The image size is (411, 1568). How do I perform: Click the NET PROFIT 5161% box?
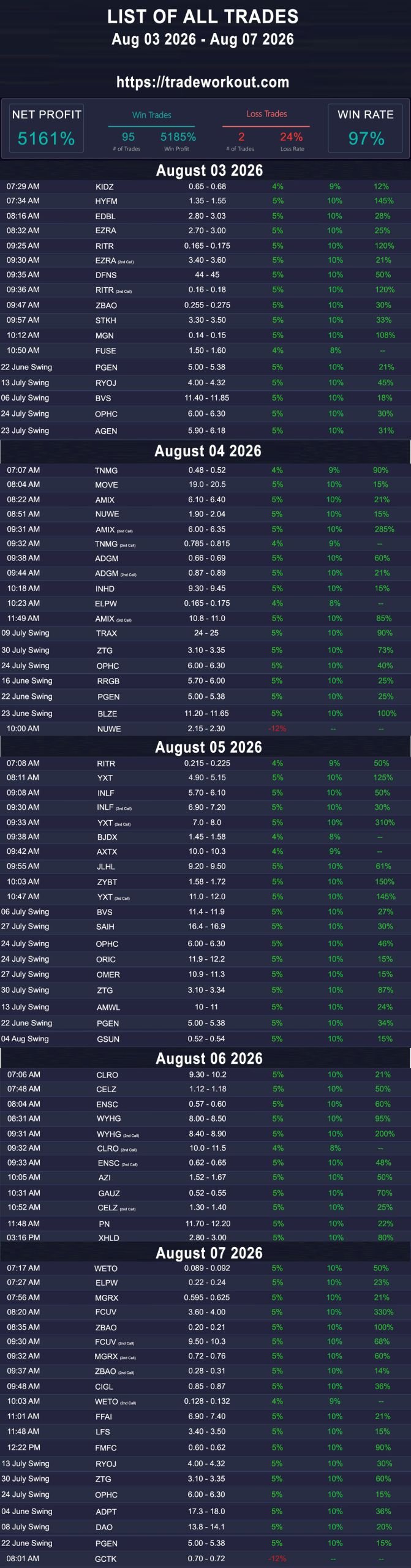coord(47,129)
